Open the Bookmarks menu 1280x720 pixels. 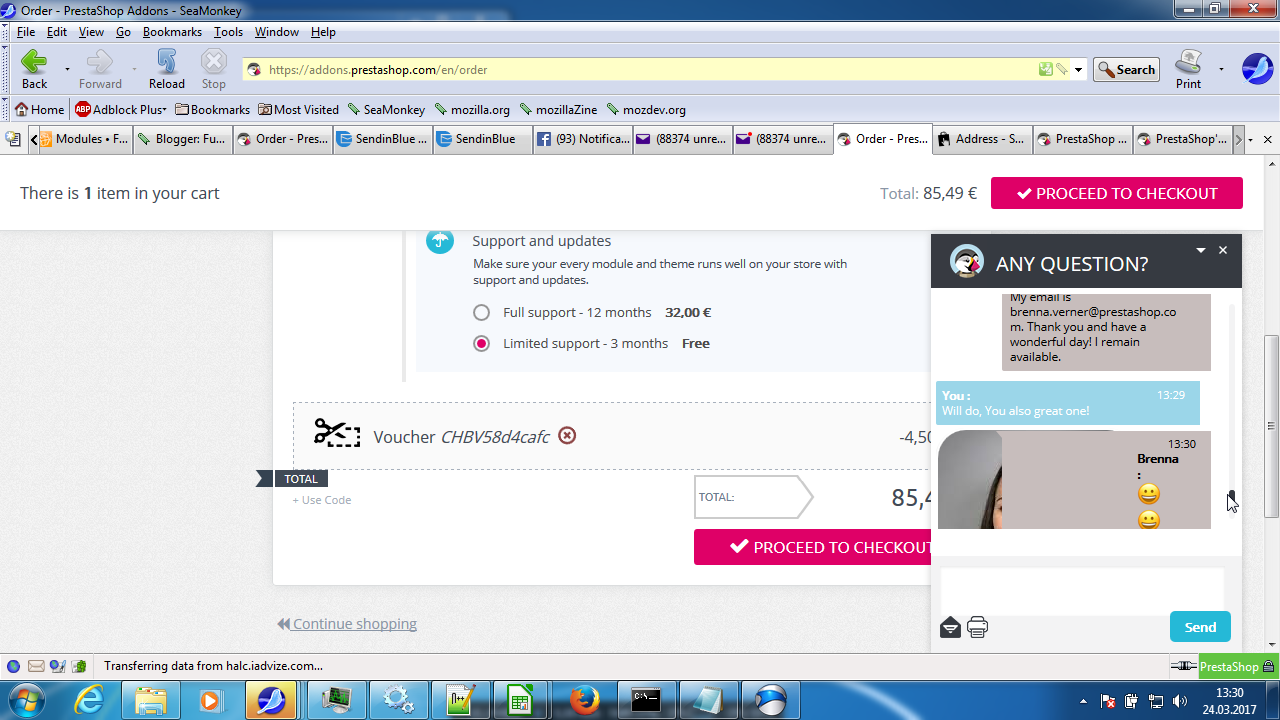[x=172, y=32]
